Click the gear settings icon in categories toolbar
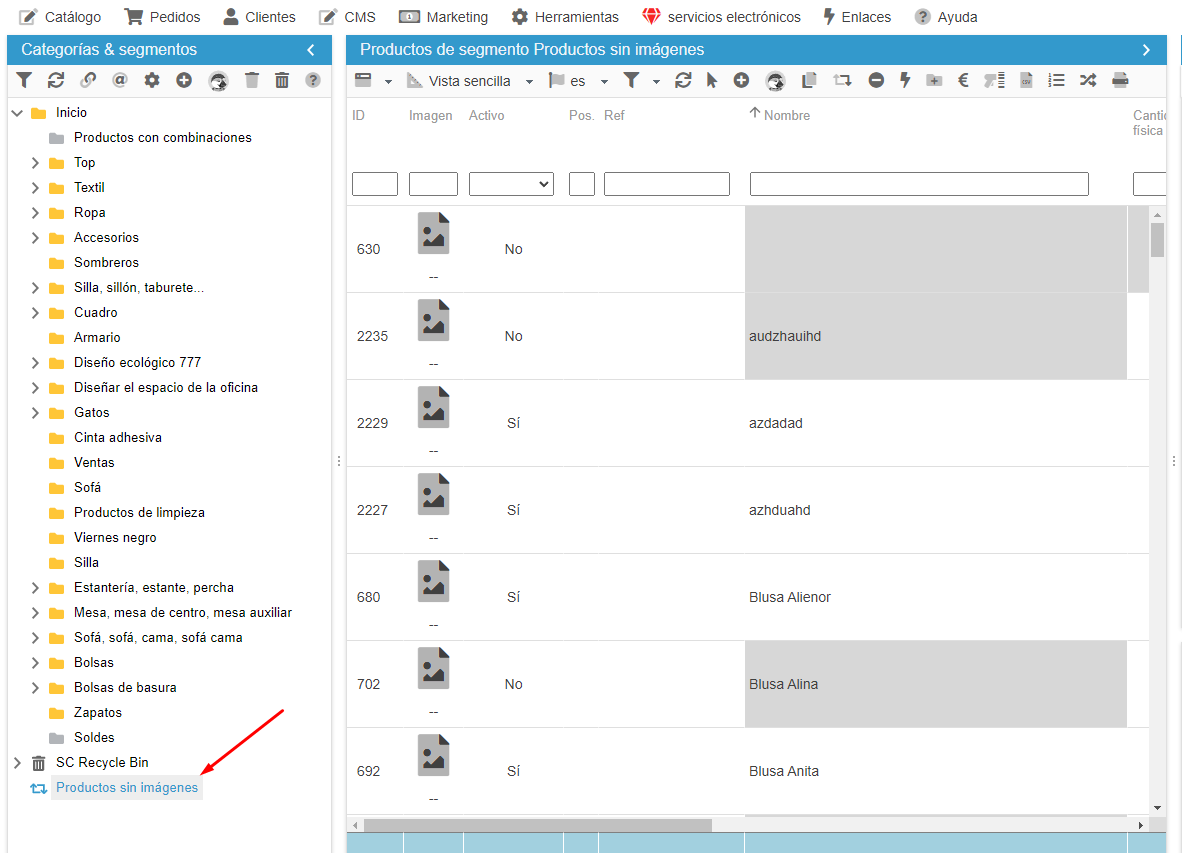1182x853 pixels. pos(152,81)
